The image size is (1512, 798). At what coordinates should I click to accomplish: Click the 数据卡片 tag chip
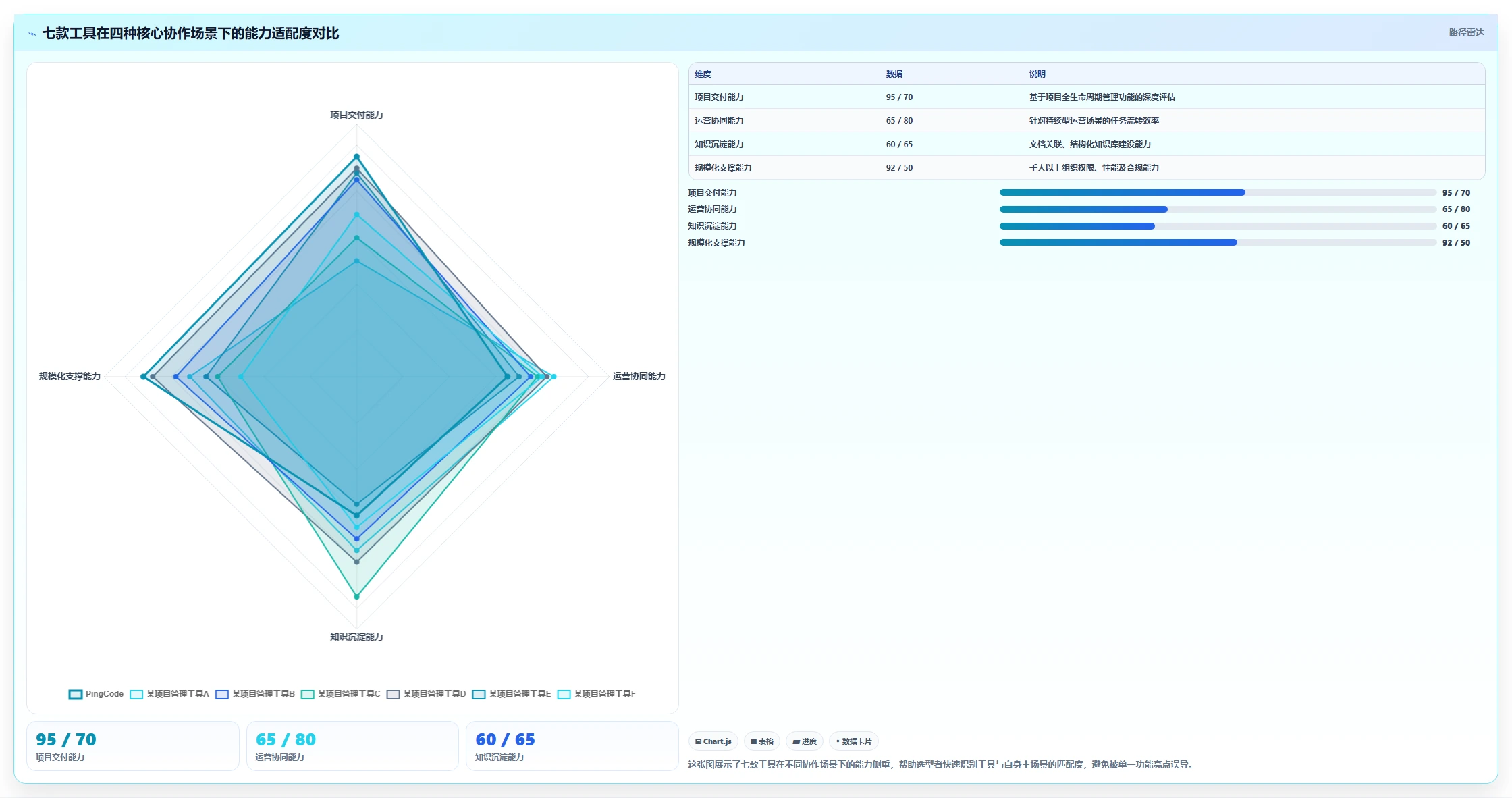point(854,741)
